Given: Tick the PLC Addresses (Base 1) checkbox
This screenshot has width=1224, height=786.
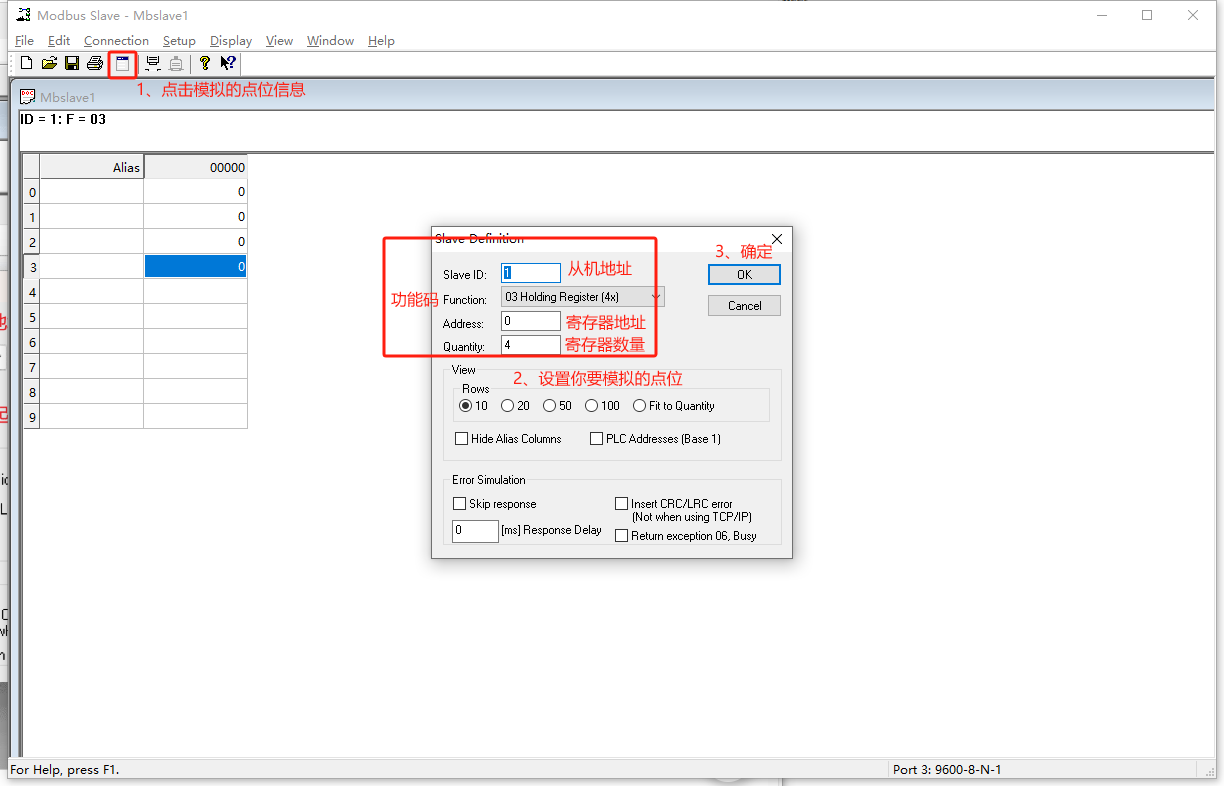Looking at the screenshot, I should [x=596, y=439].
